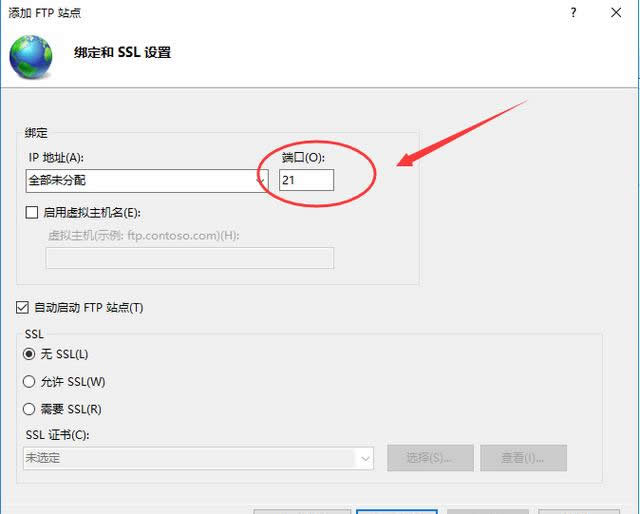This screenshot has width=640, height=514.
Task: Click the help question mark button
Action: click(573, 13)
